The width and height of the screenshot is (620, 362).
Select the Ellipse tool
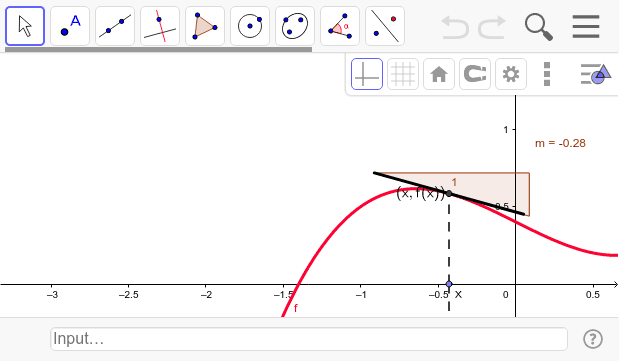click(295, 26)
